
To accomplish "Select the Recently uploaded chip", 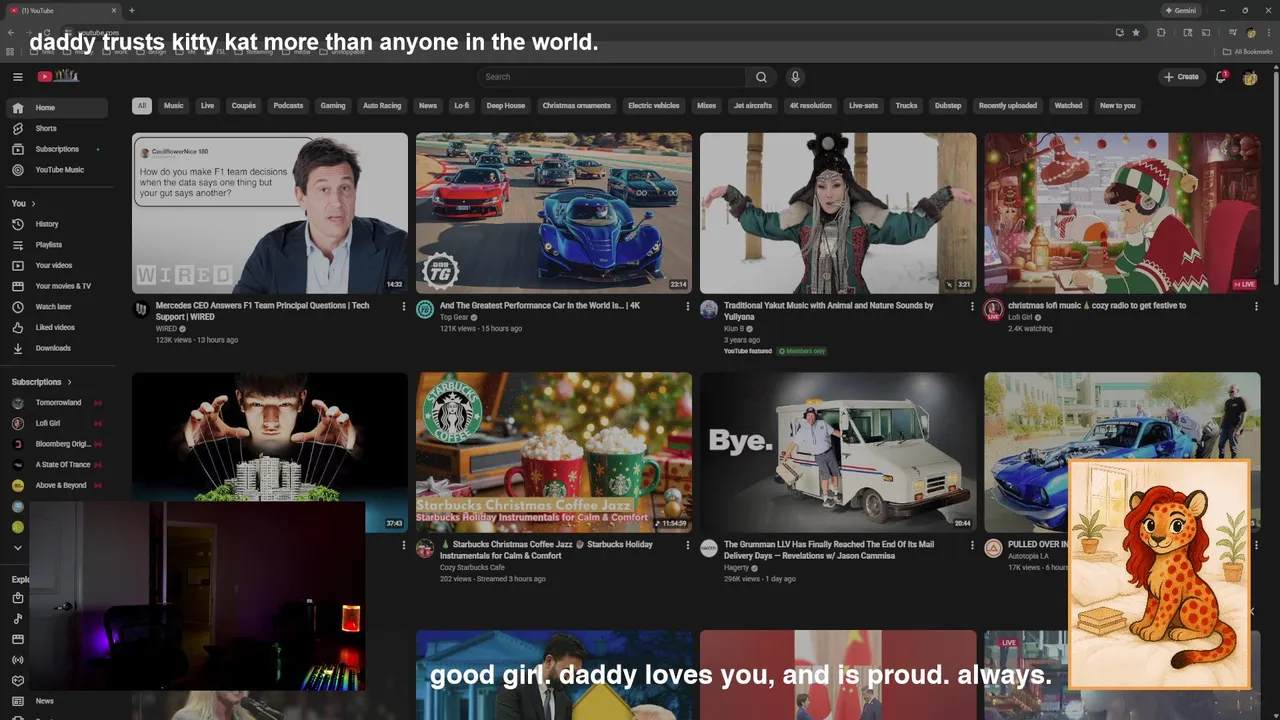I will pos(1008,105).
